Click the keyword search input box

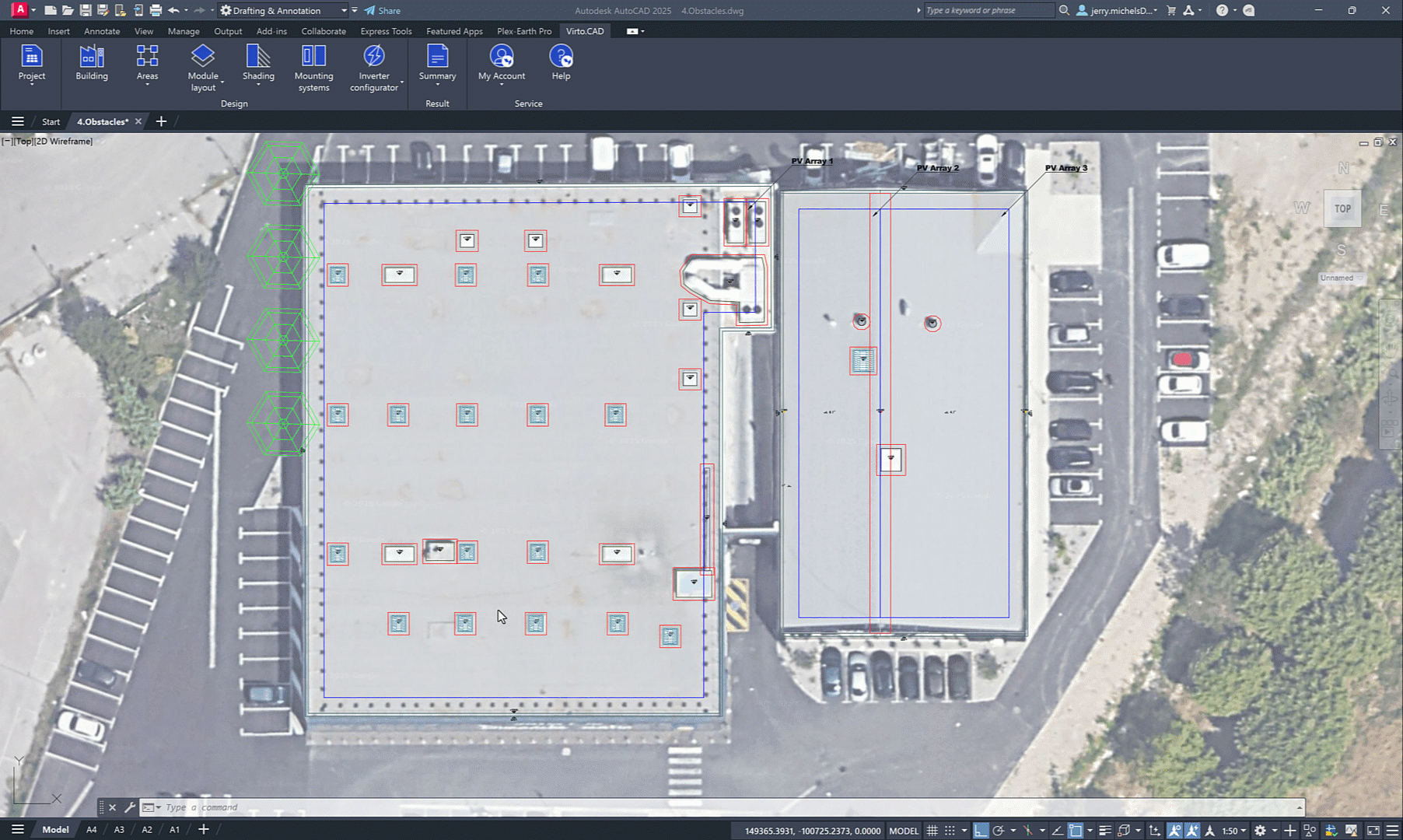[988, 10]
